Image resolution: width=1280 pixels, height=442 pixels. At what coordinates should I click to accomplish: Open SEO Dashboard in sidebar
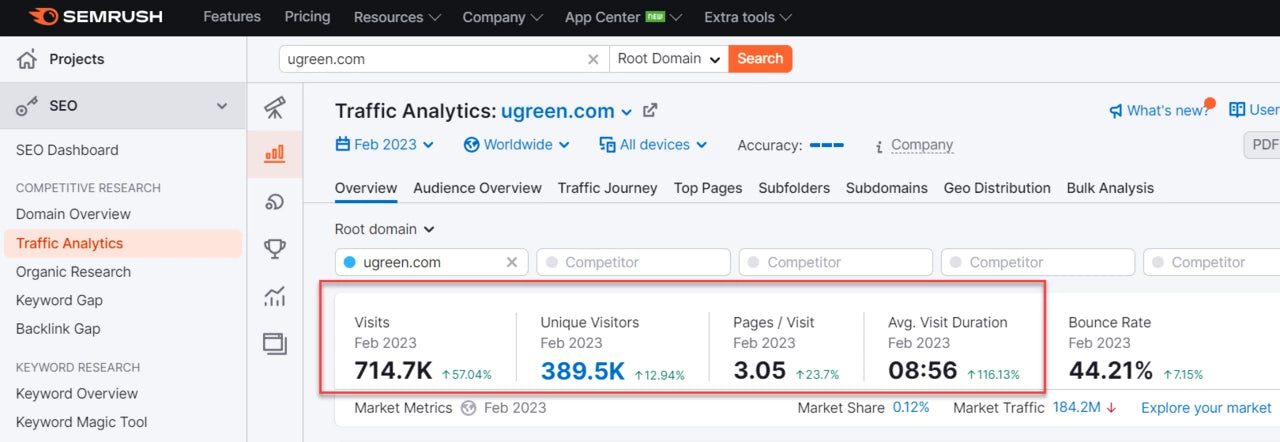point(67,150)
